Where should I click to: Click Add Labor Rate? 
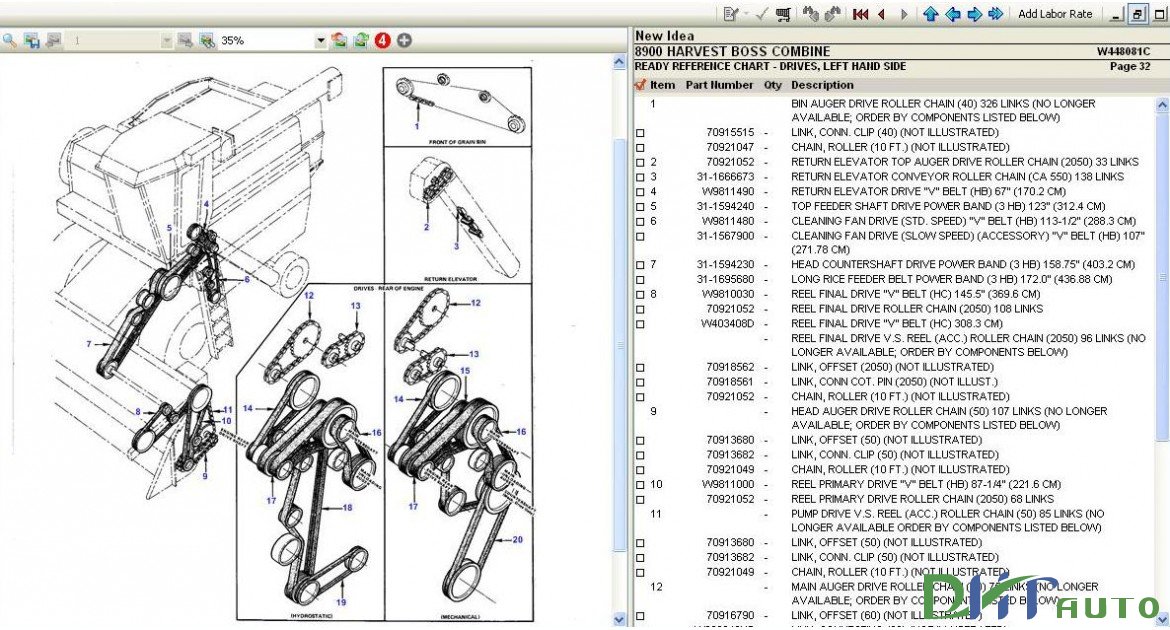[1055, 13]
